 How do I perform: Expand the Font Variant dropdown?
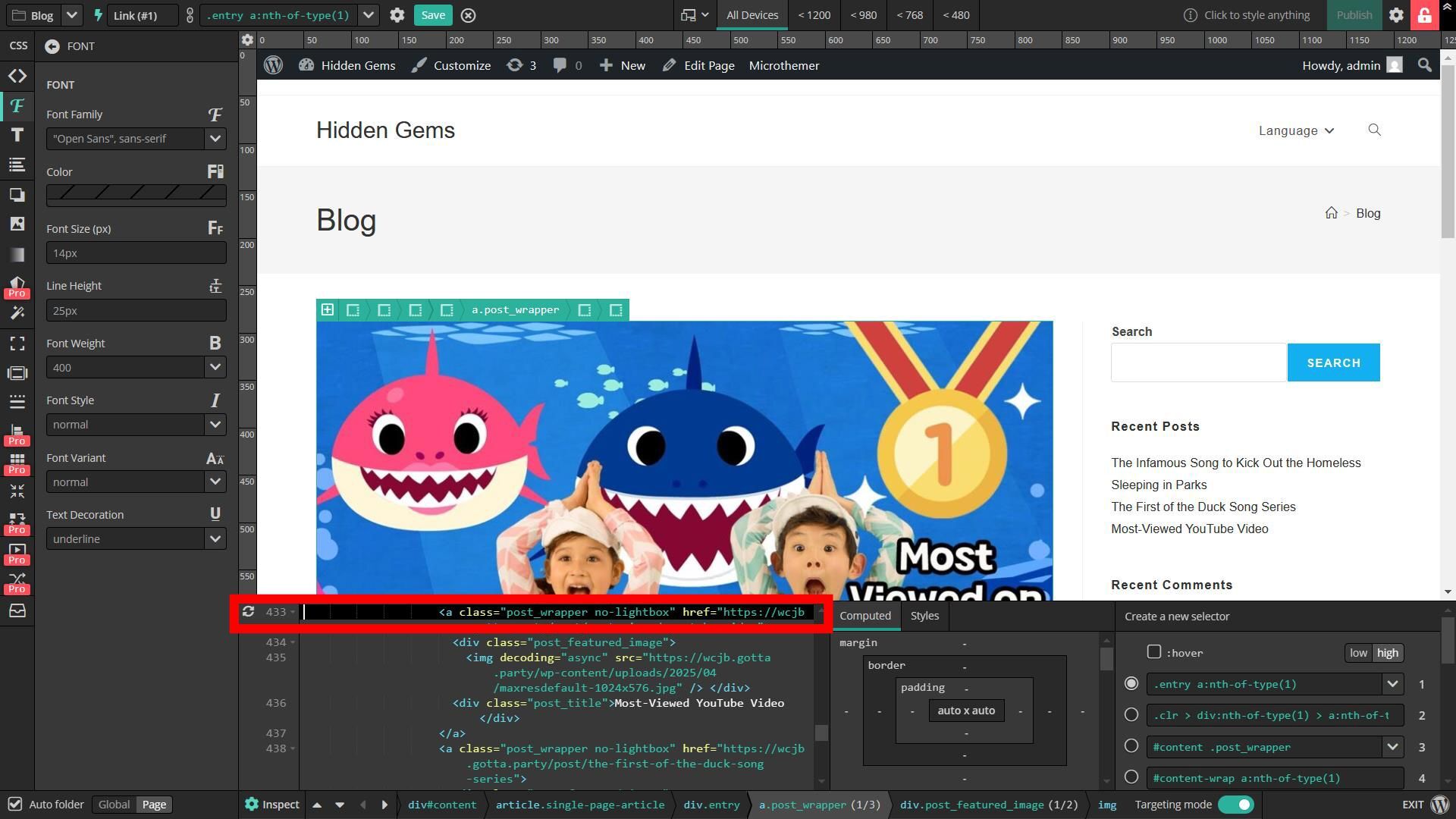(x=215, y=482)
